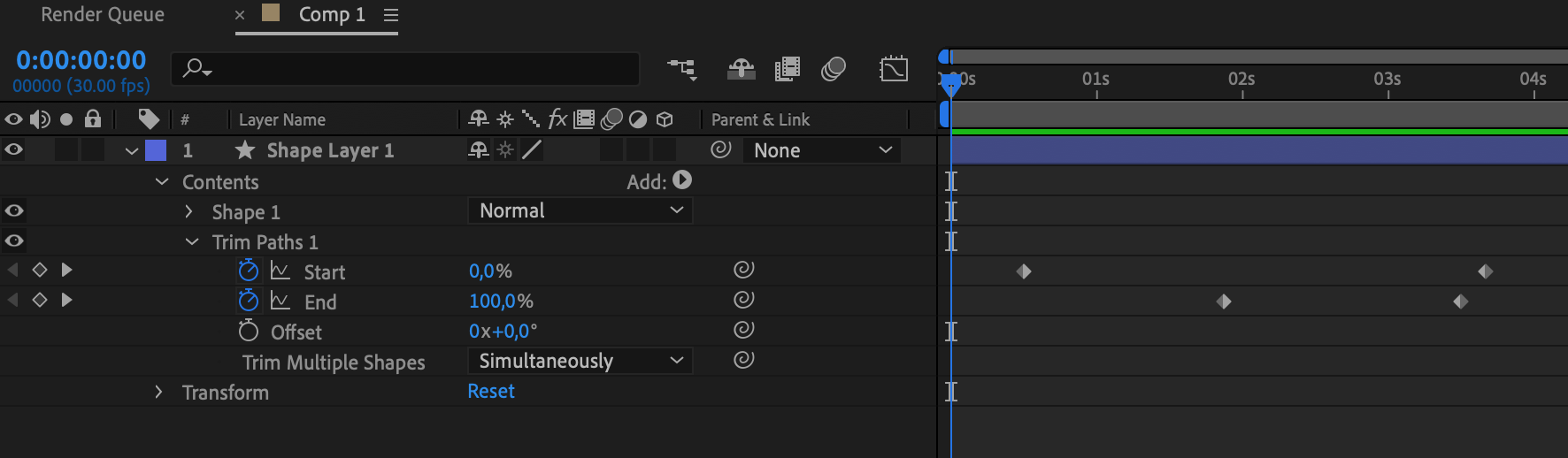Viewport: 1568px width, 458px height.
Task: Use Trim Multiple Shapes pick whip
Action: tap(744, 359)
